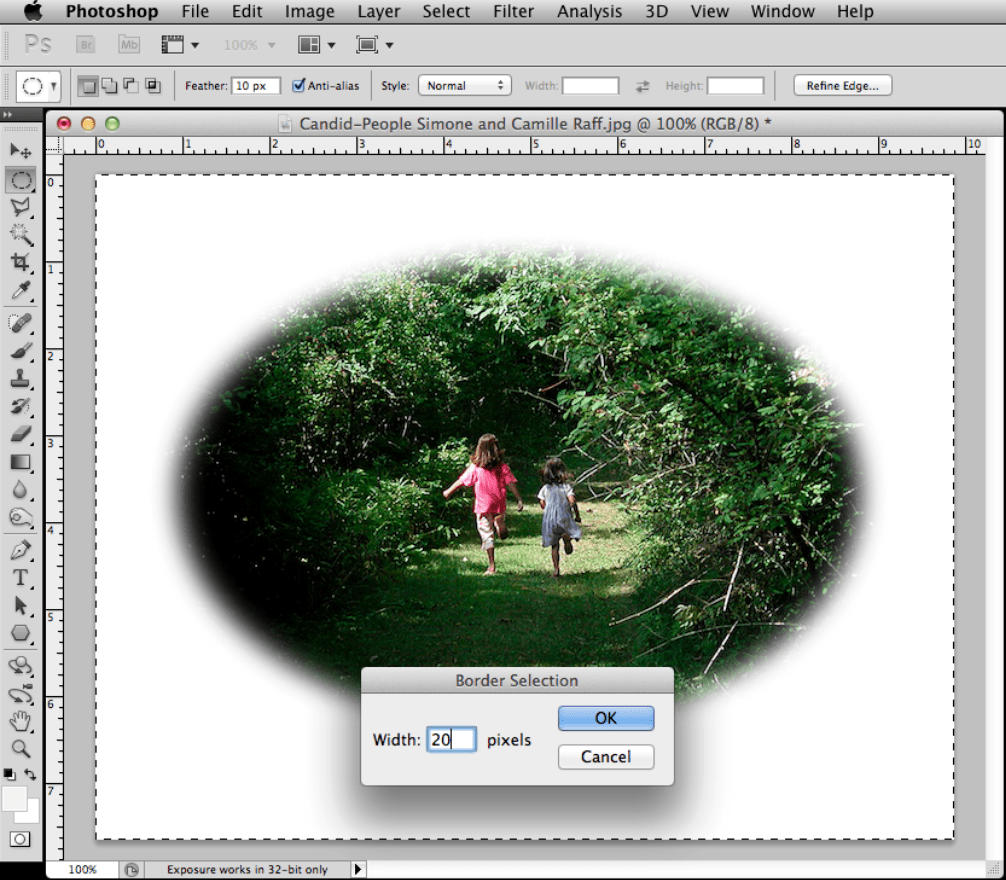
Task: Expand the Arrange Documents dropdown
Action: pyautogui.click(x=317, y=45)
